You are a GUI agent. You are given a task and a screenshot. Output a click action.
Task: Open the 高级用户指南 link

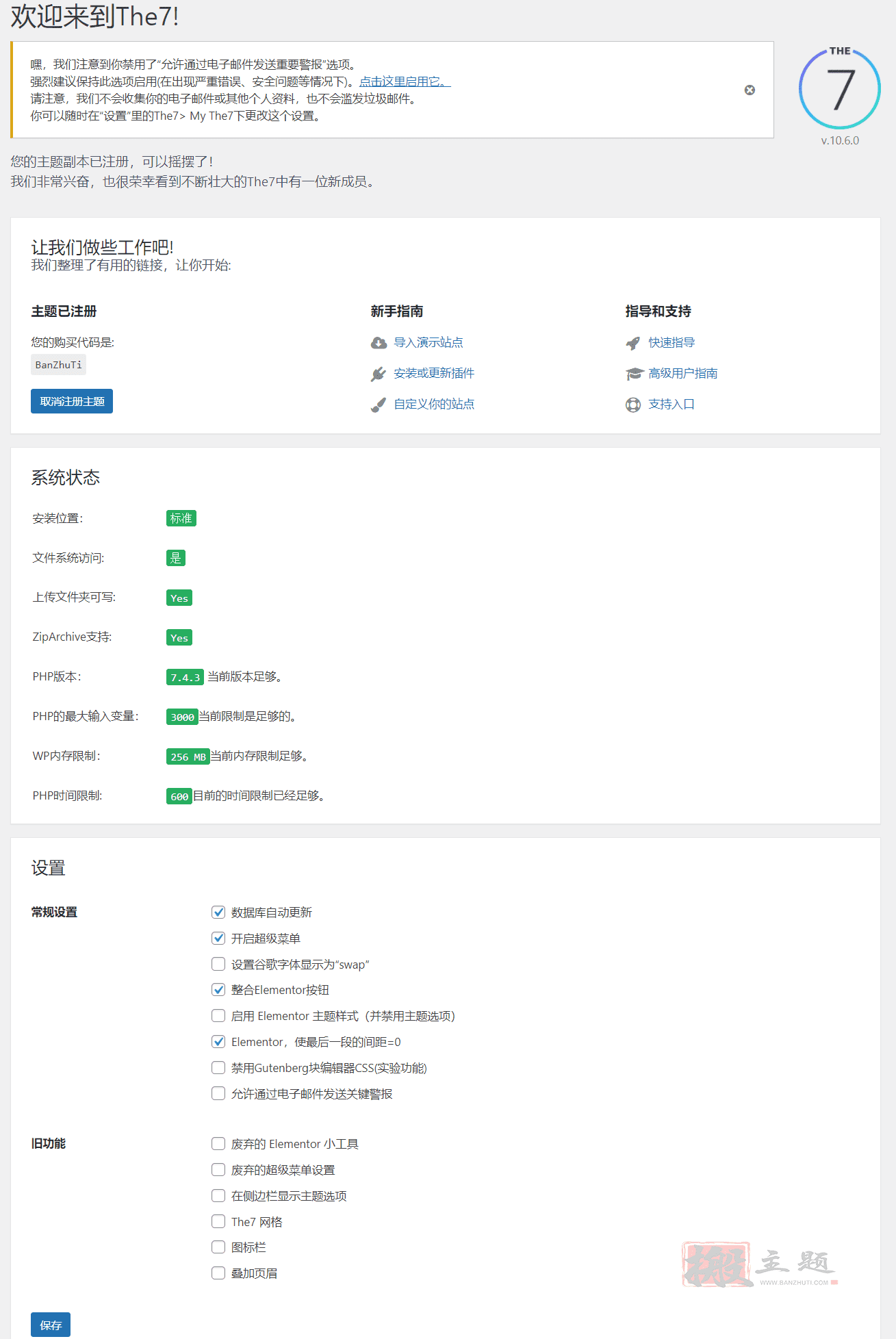[683, 373]
